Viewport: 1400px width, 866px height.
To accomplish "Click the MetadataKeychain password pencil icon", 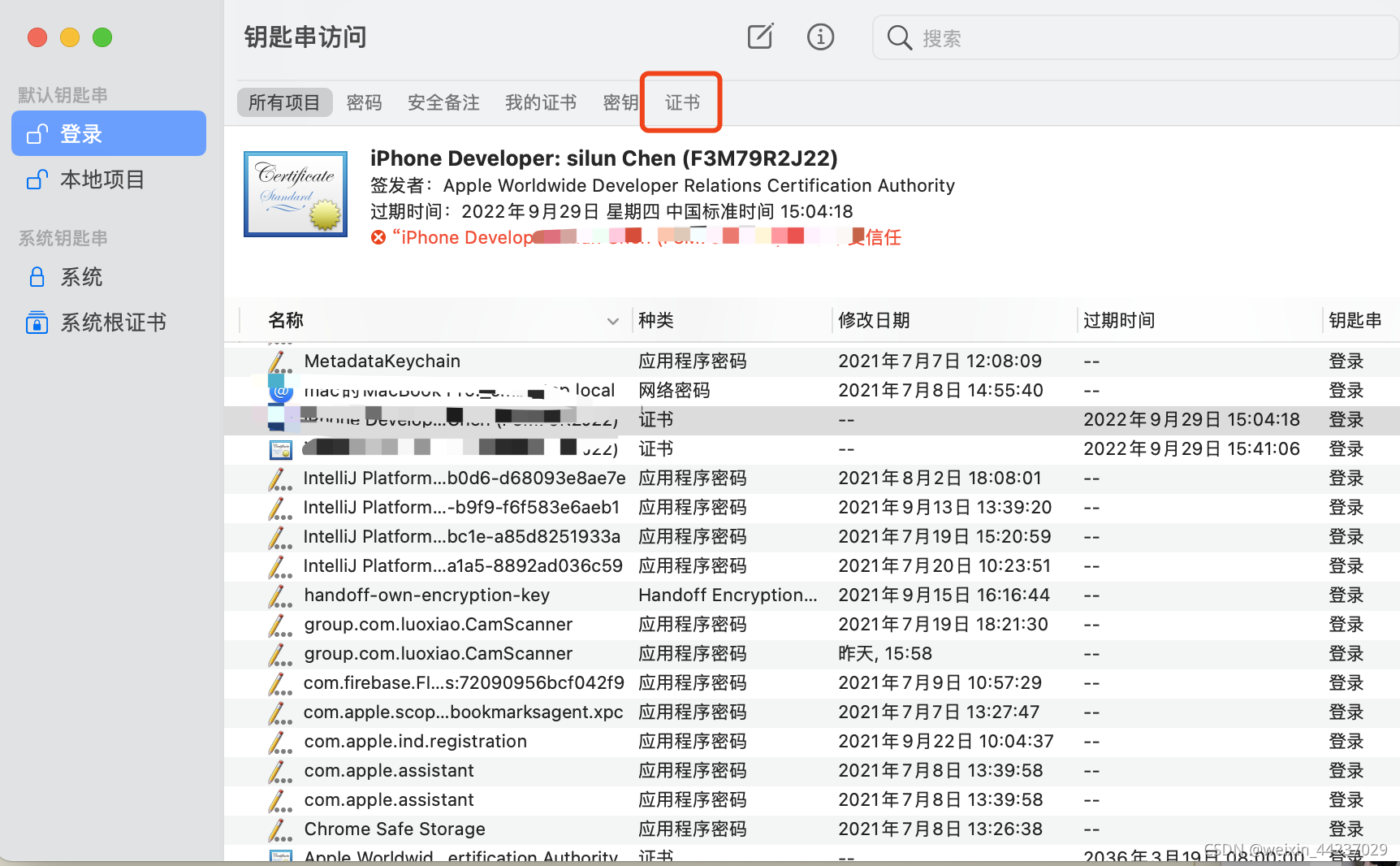I will (280, 361).
